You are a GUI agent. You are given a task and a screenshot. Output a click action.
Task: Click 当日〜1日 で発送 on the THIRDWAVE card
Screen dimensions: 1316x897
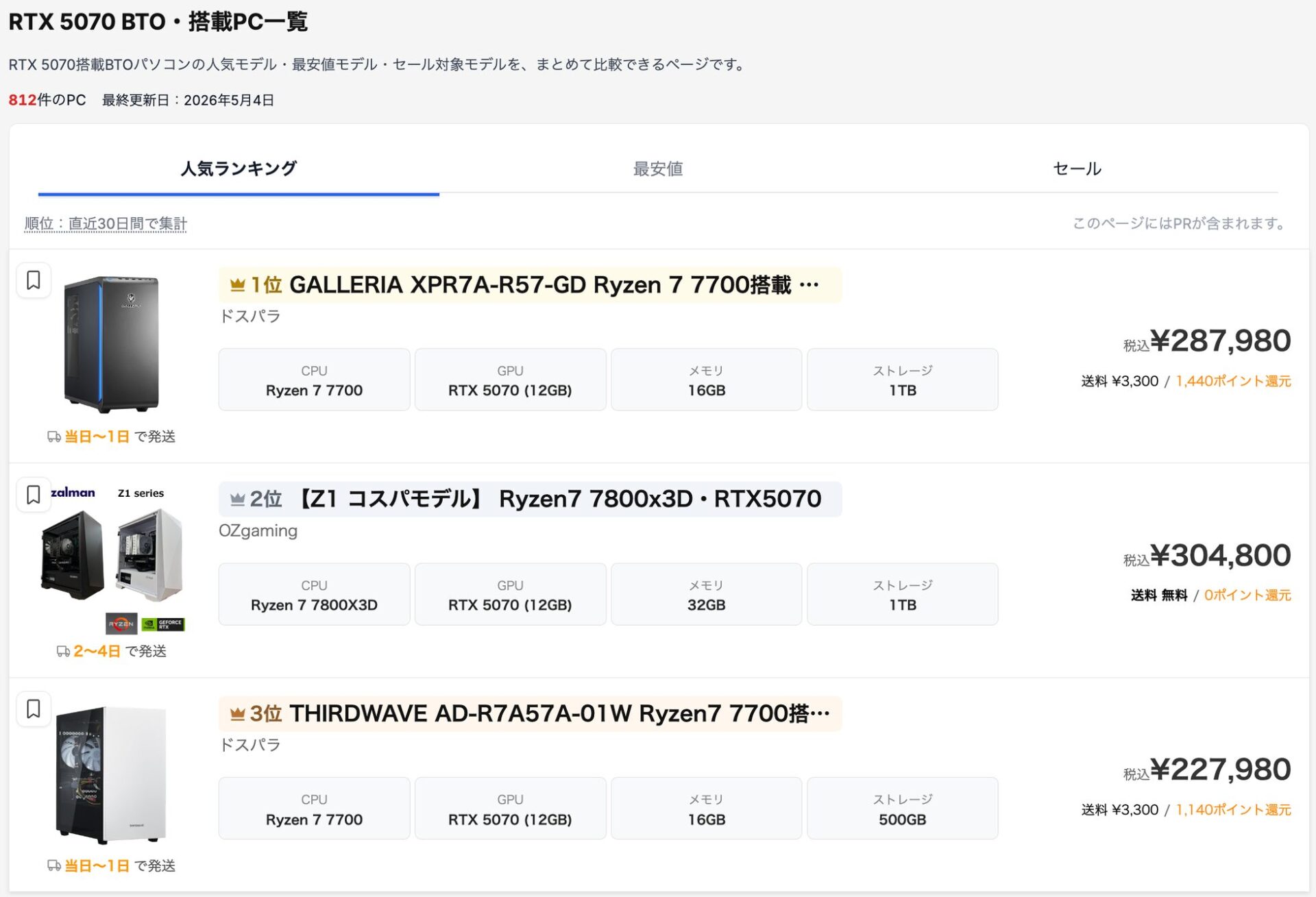click(x=120, y=865)
